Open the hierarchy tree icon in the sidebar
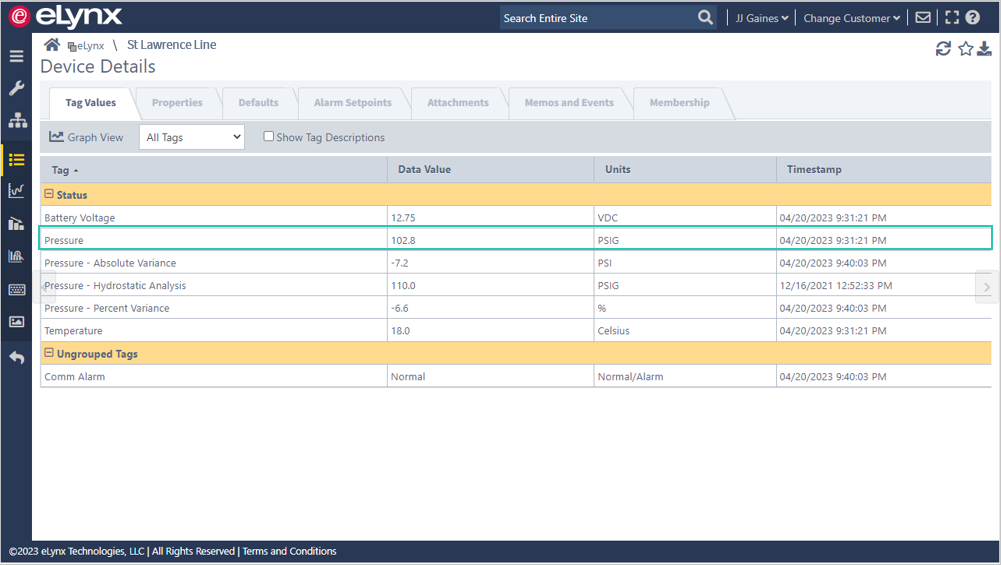The height and width of the screenshot is (565, 1001). pyautogui.click(x=17, y=120)
